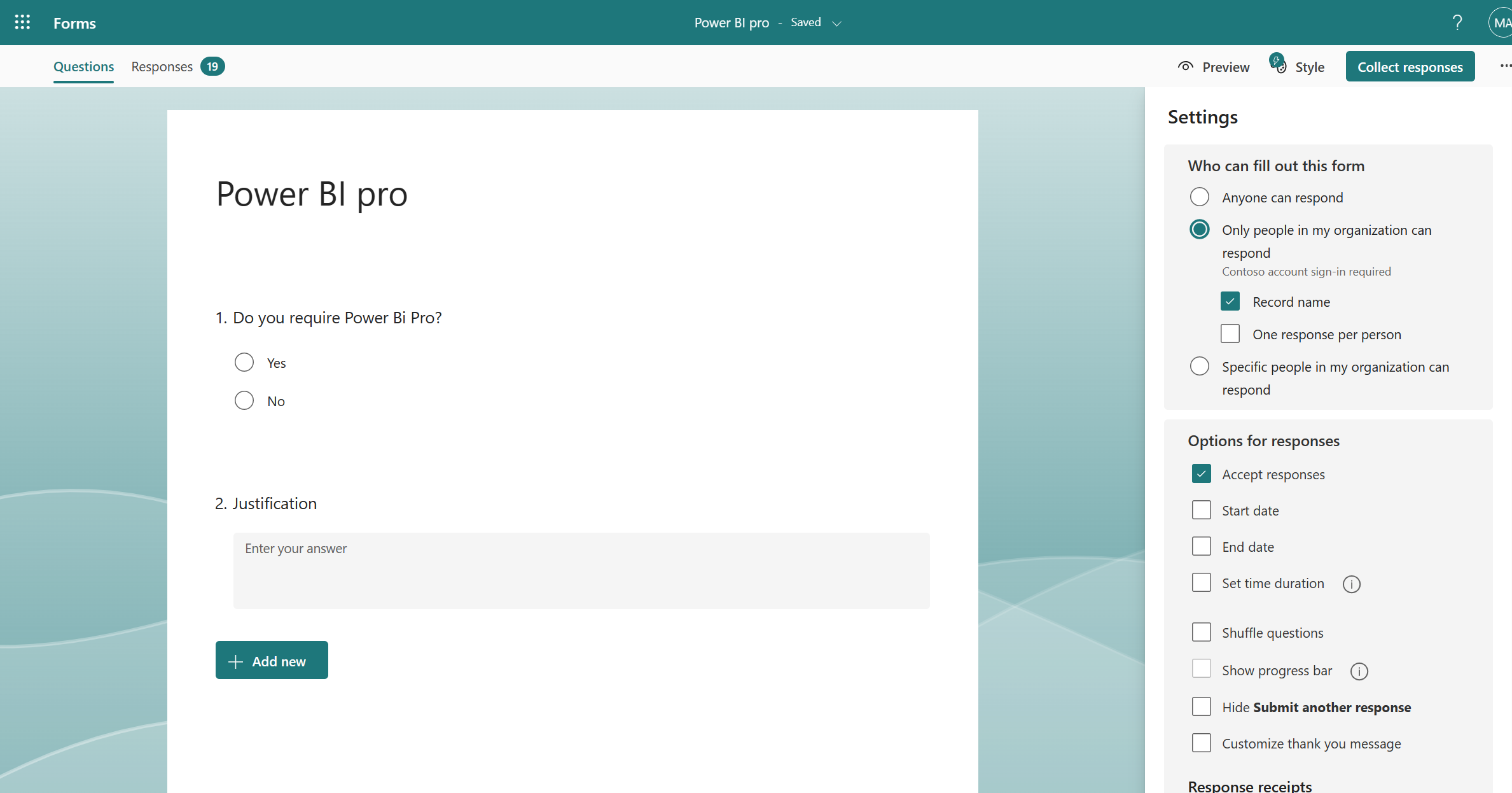Choose Specific people in my organization option
This screenshot has width=1512, height=793.
(1199, 367)
